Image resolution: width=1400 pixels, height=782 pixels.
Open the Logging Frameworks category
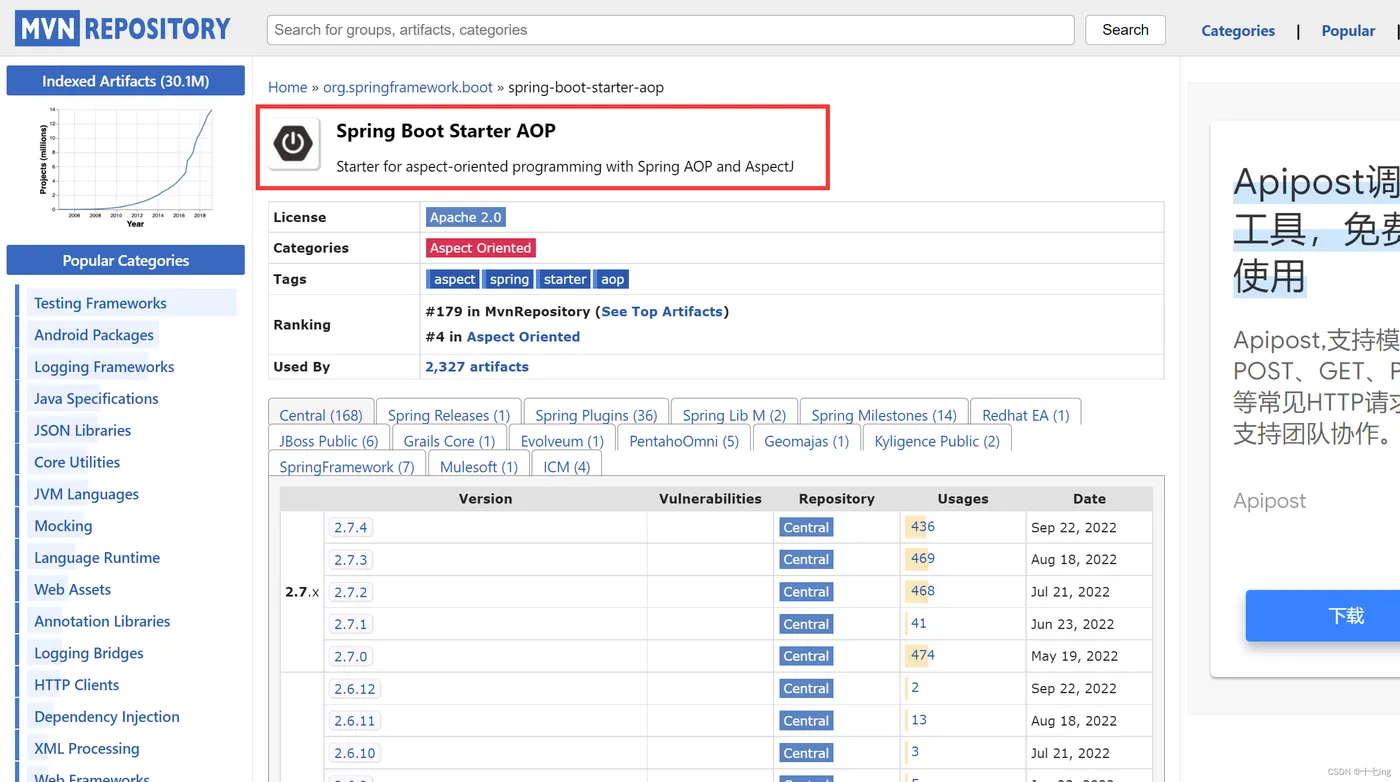click(104, 367)
